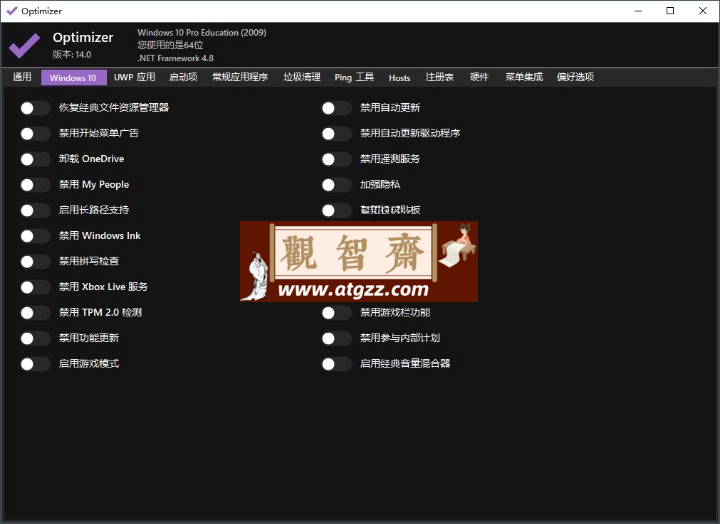Click the 'Windows 10 Pro Education (2009)' text
720x524 pixels.
(x=202, y=33)
